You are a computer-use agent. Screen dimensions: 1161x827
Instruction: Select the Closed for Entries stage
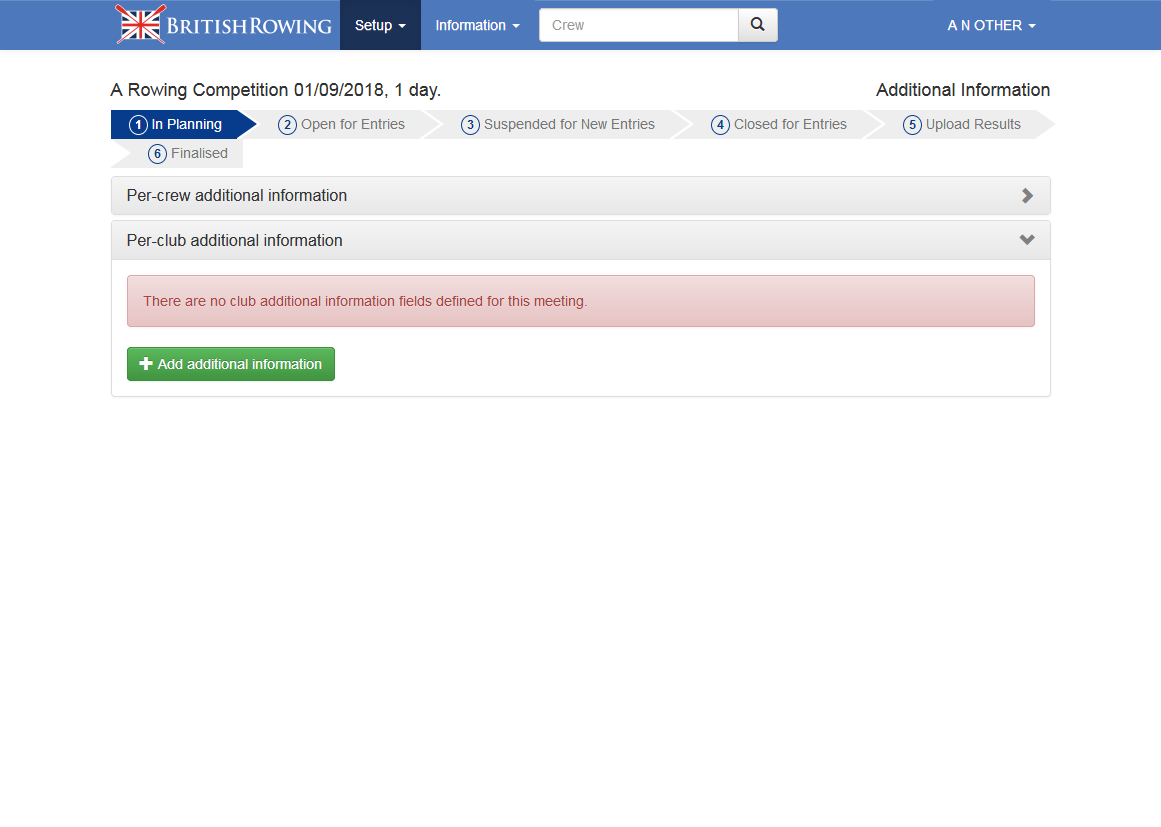(789, 125)
